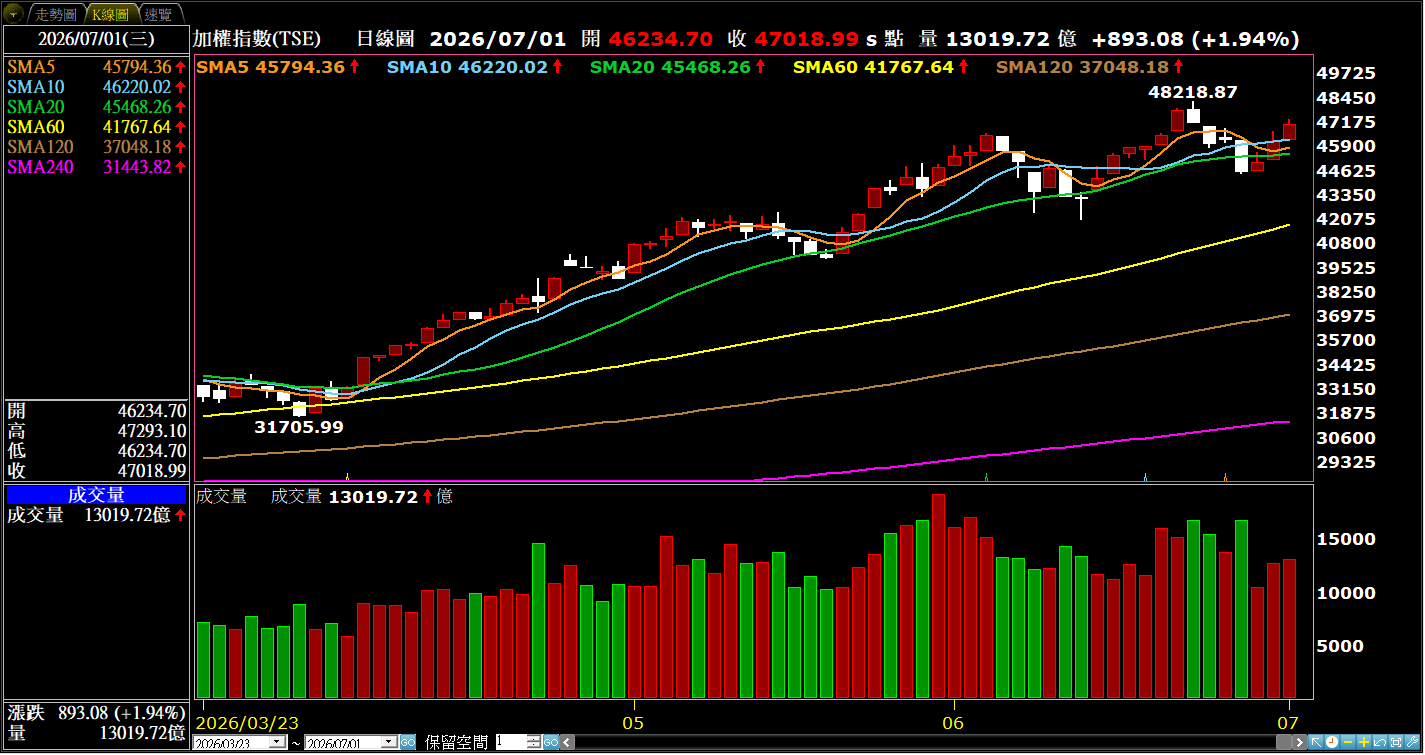Select the arrow cursor tool icon
1425x755 pixels.
point(1316,742)
